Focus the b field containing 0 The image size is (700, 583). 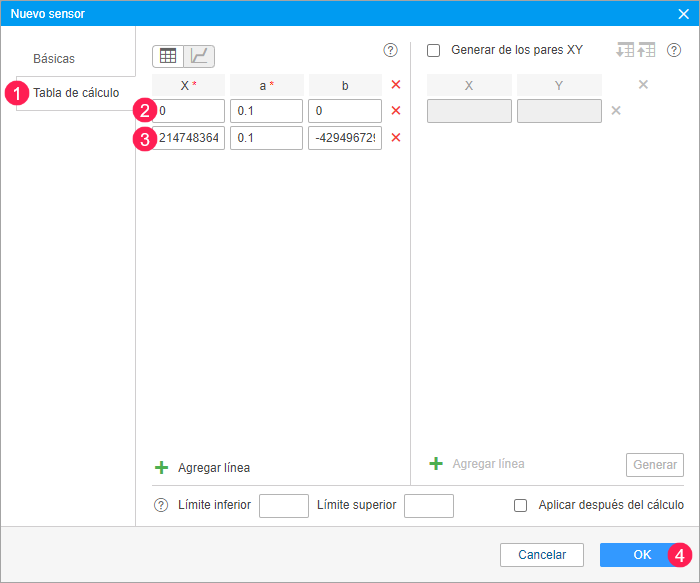tap(345, 111)
